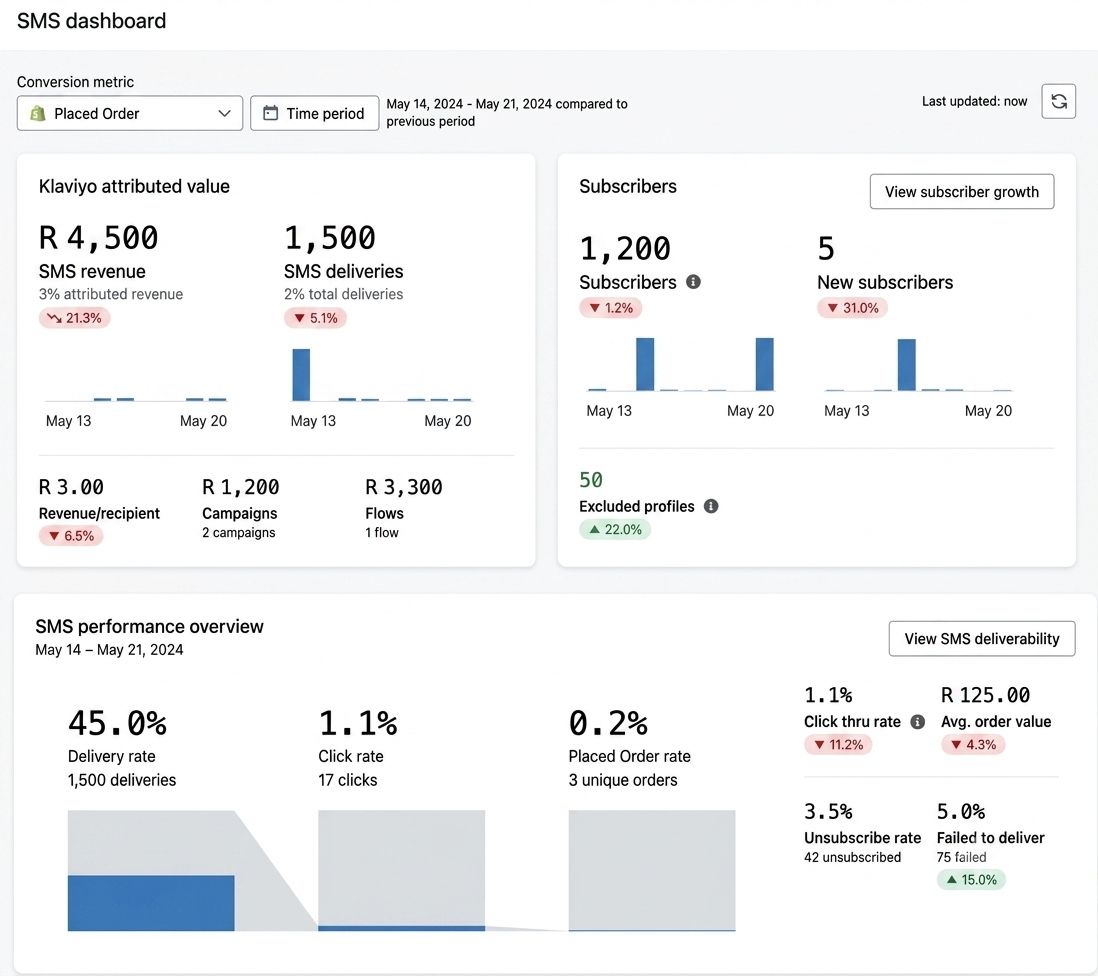Click the 3.5% Unsubscribe rate value
This screenshot has width=1098, height=976.
[x=828, y=811]
